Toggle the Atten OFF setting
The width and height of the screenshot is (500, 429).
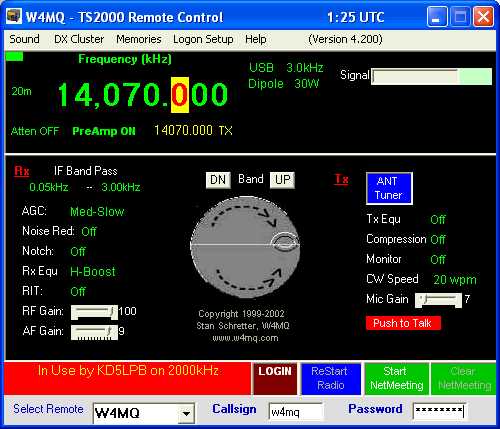tap(35, 131)
